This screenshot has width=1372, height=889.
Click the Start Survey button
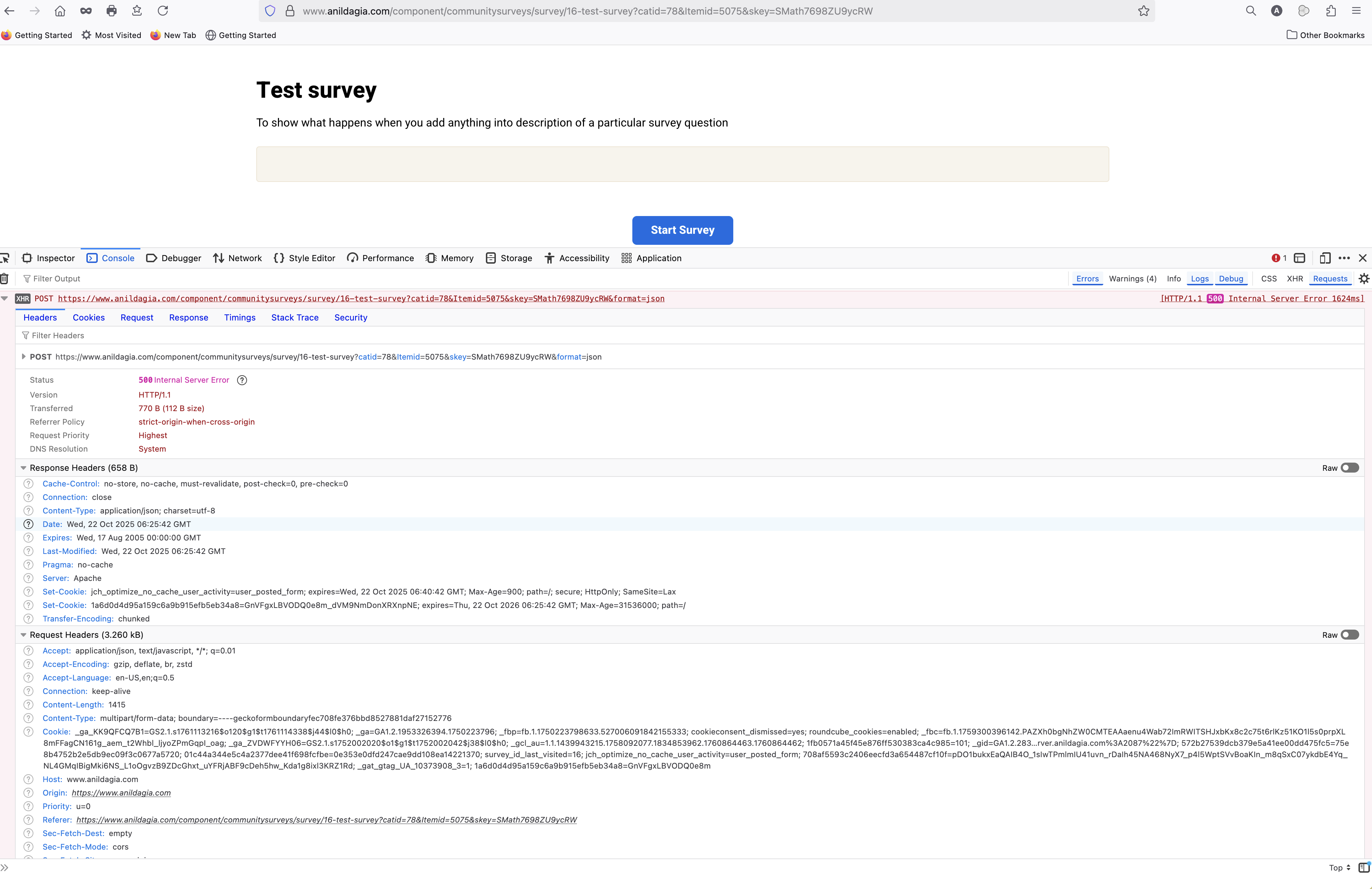pyautogui.click(x=682, y=230)
